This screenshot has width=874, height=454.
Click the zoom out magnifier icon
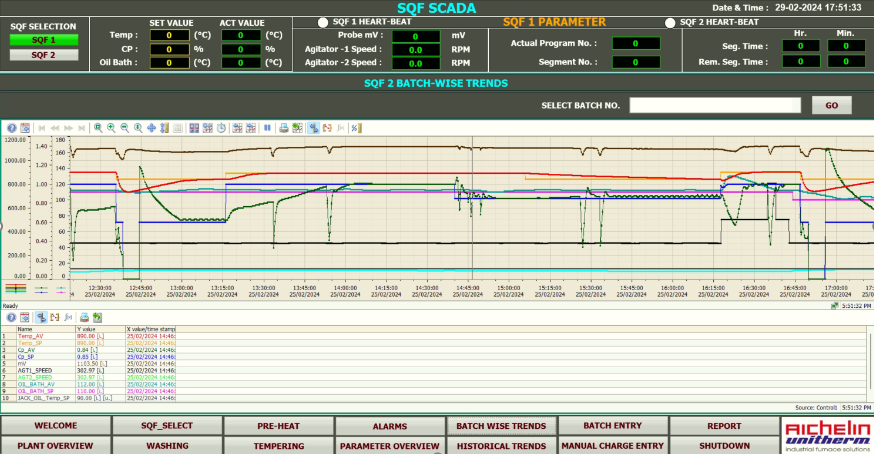click(x=124, y=128)
